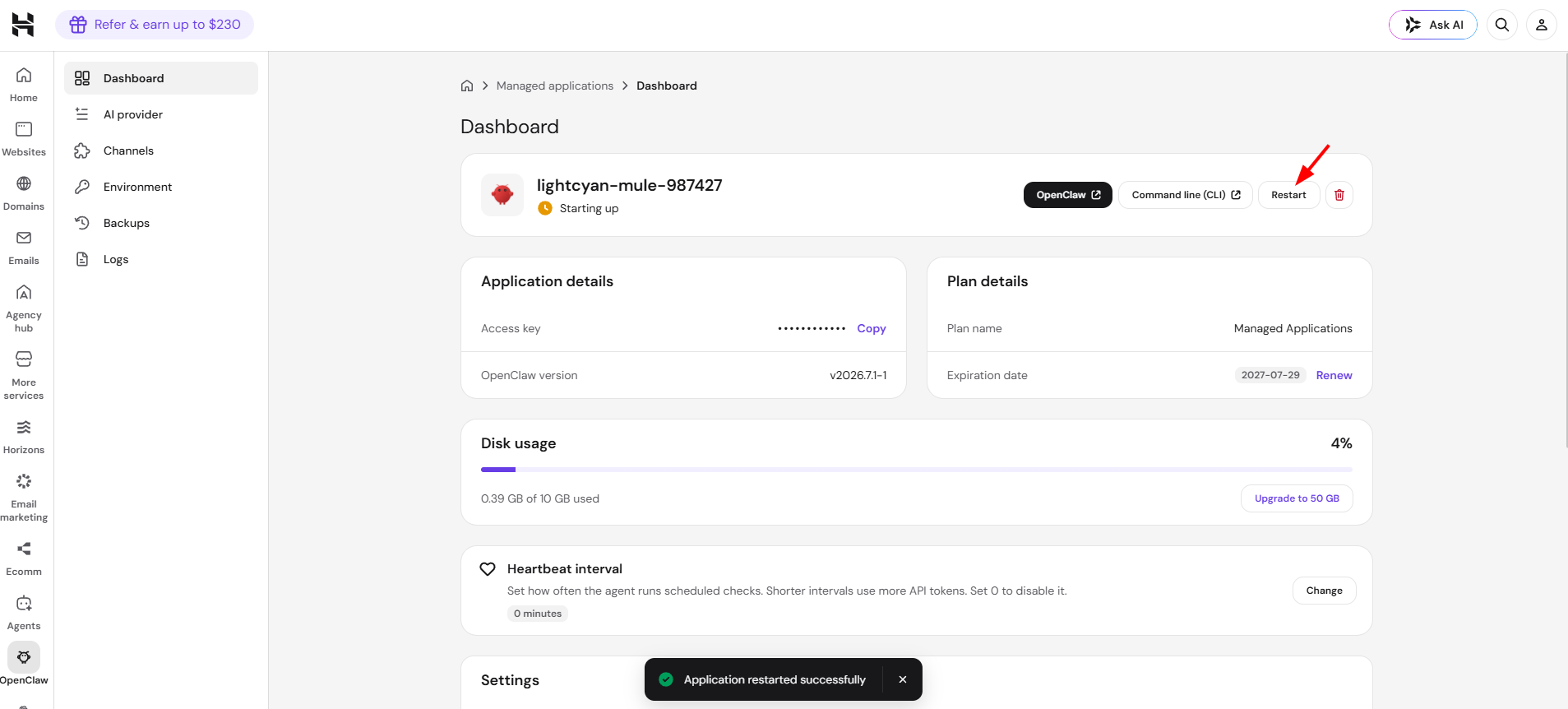Viewport: 1568px width, 709px height.
Task: Click the app name lightcyan-mule-987427
Action: pyautogui.click(x=630, y=185)
